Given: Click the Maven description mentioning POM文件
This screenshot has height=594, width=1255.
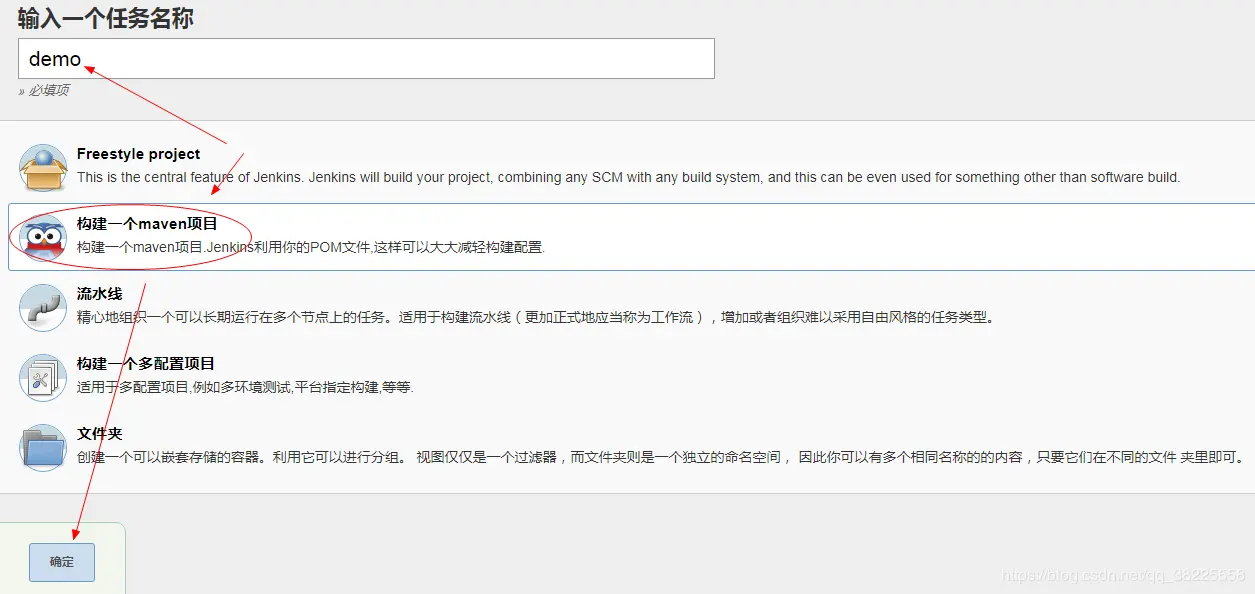Looking at the screenshot, I should point(311,247).
